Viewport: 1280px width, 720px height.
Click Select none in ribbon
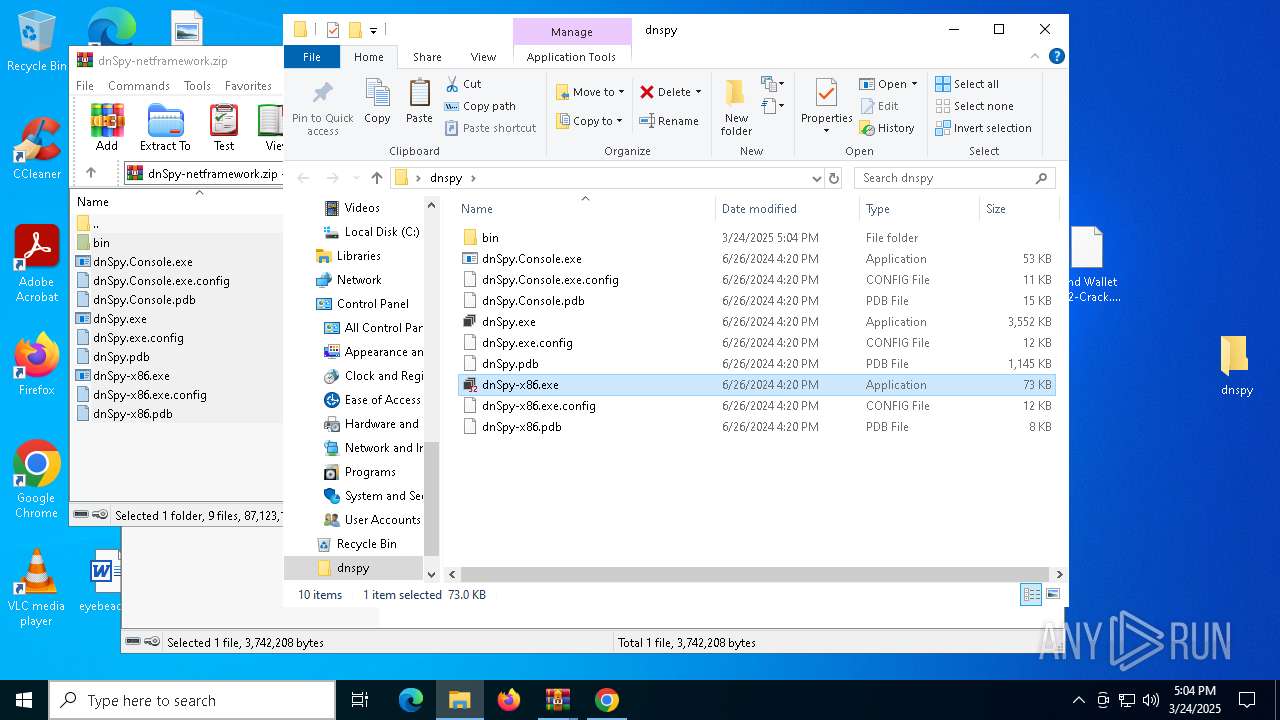[975, 106]
